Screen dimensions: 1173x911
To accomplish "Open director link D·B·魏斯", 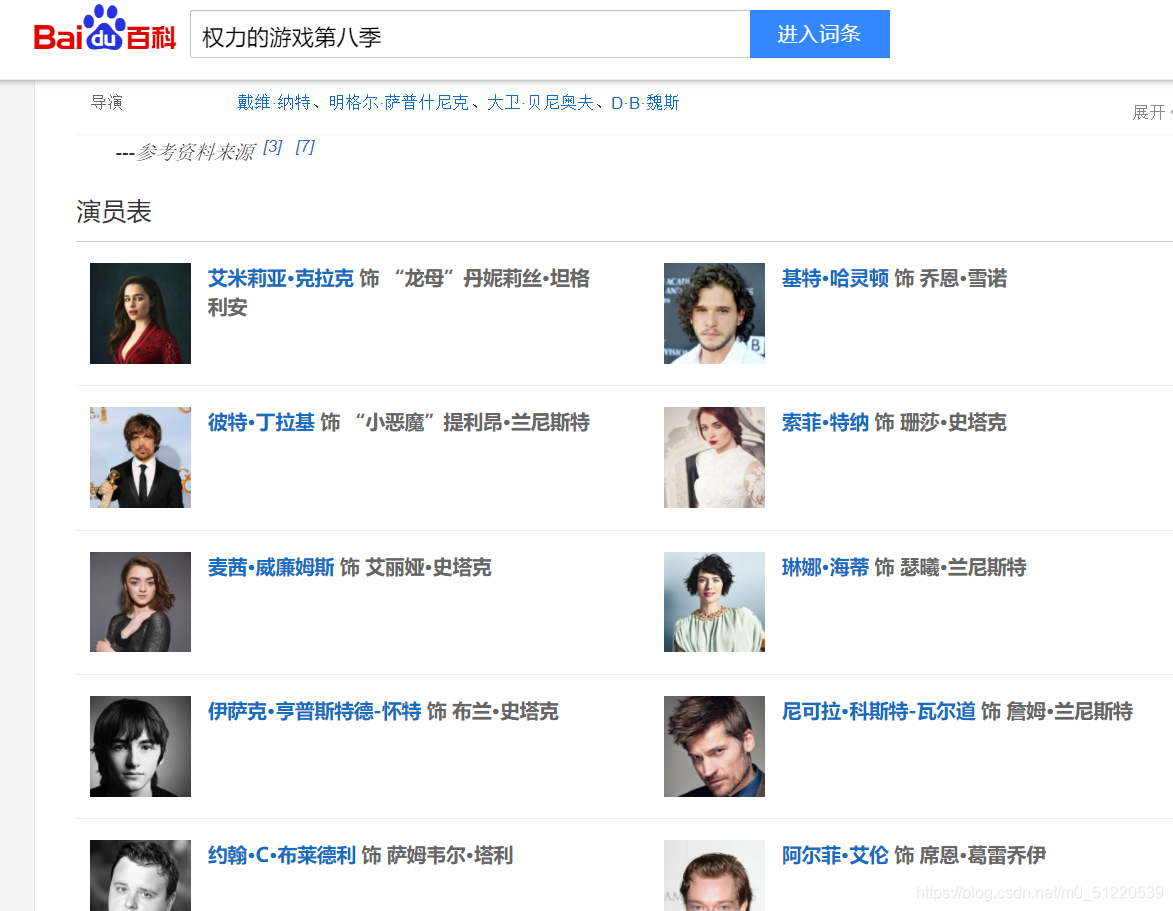I will point(645,102).
